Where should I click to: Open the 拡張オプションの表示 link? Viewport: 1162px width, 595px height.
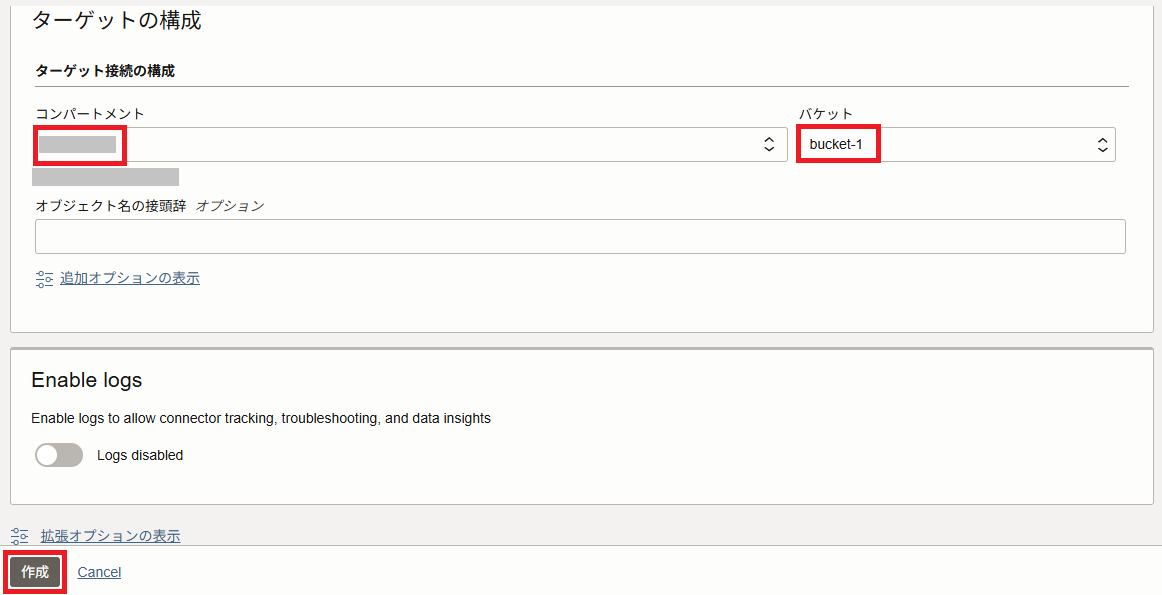point(110,536)
